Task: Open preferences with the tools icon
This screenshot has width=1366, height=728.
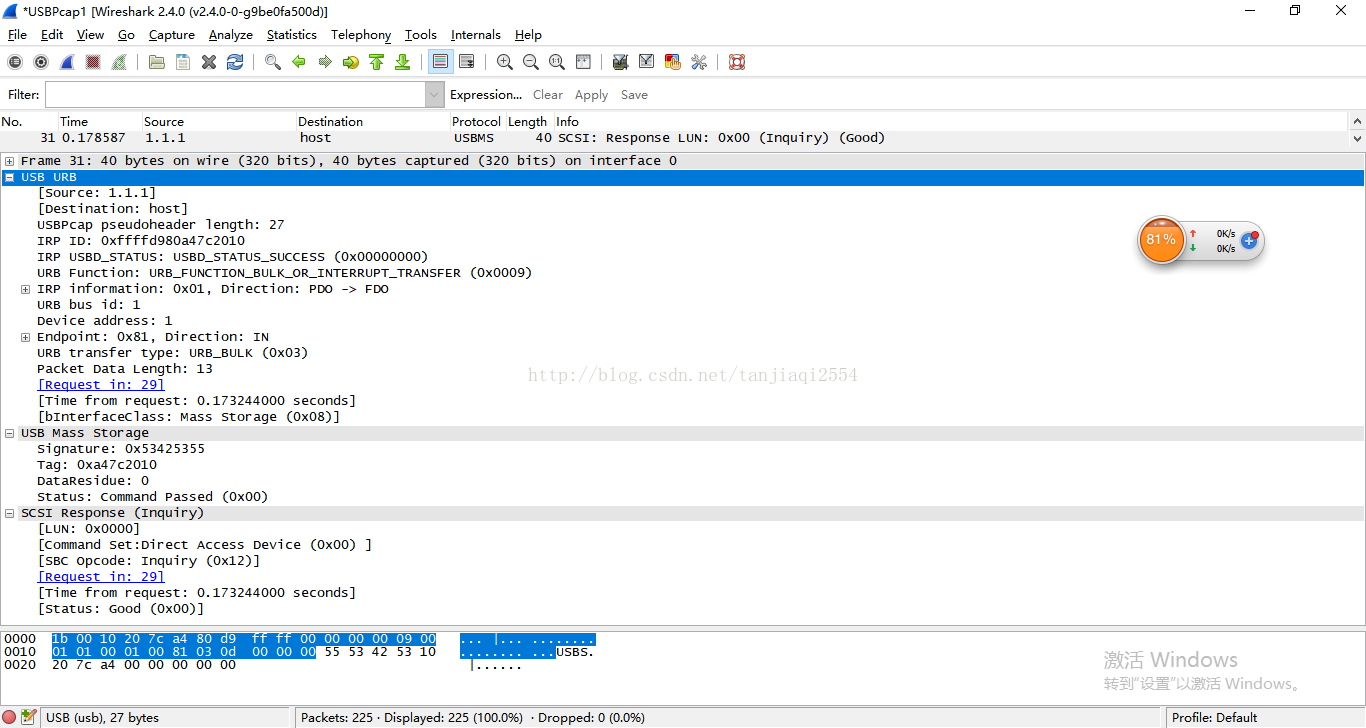Action: tap(699, 62)
